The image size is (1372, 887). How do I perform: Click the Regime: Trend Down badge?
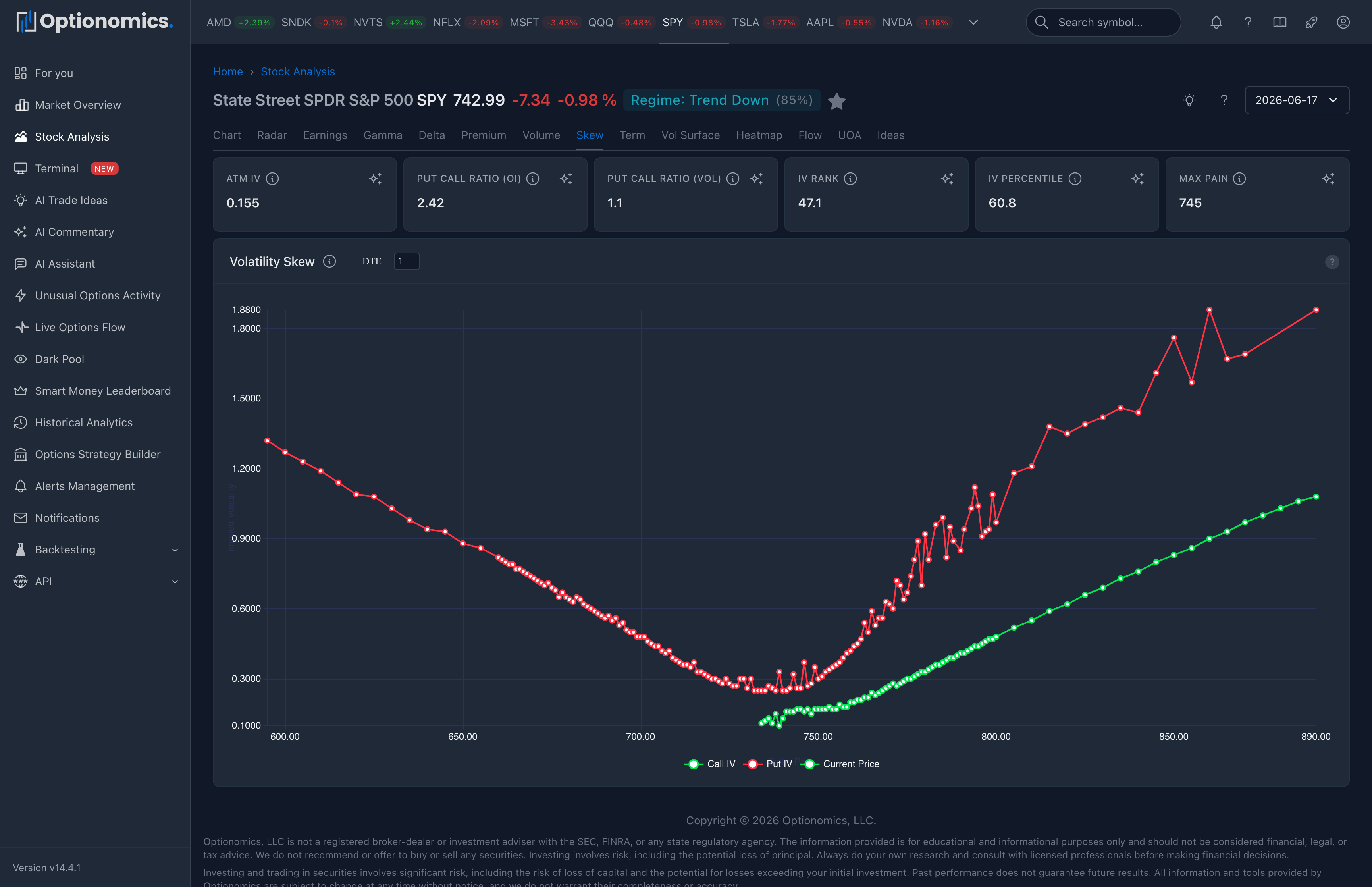pos(722,100)
